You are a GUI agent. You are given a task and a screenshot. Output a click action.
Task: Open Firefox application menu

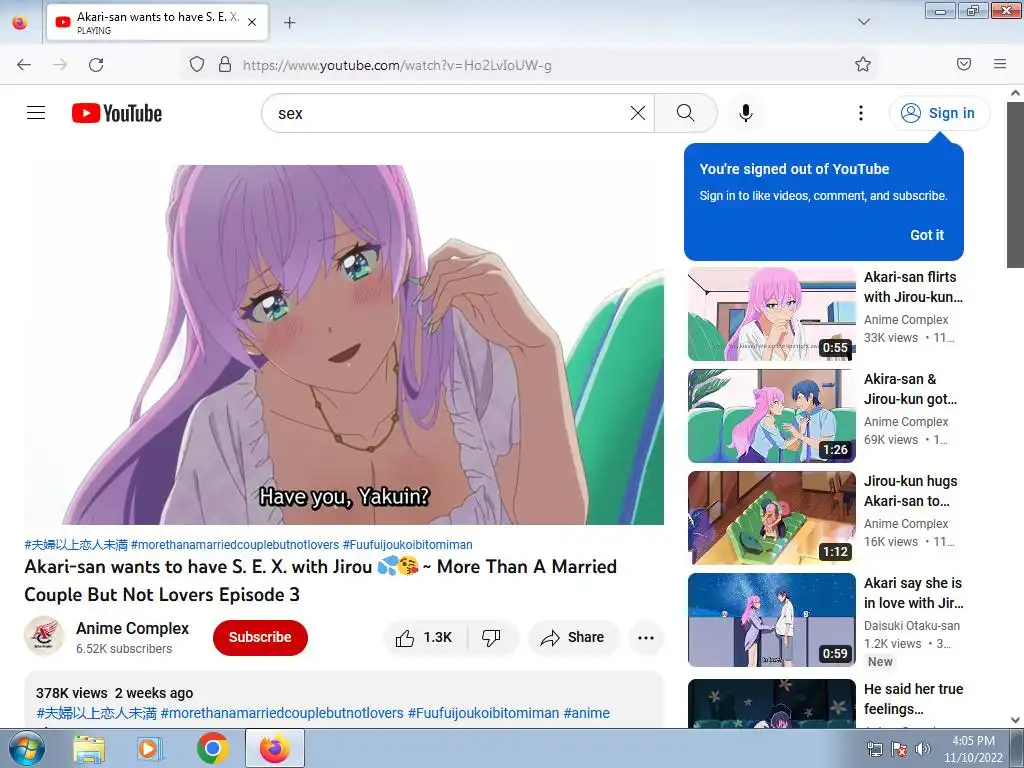click(x=1000, y=64)
